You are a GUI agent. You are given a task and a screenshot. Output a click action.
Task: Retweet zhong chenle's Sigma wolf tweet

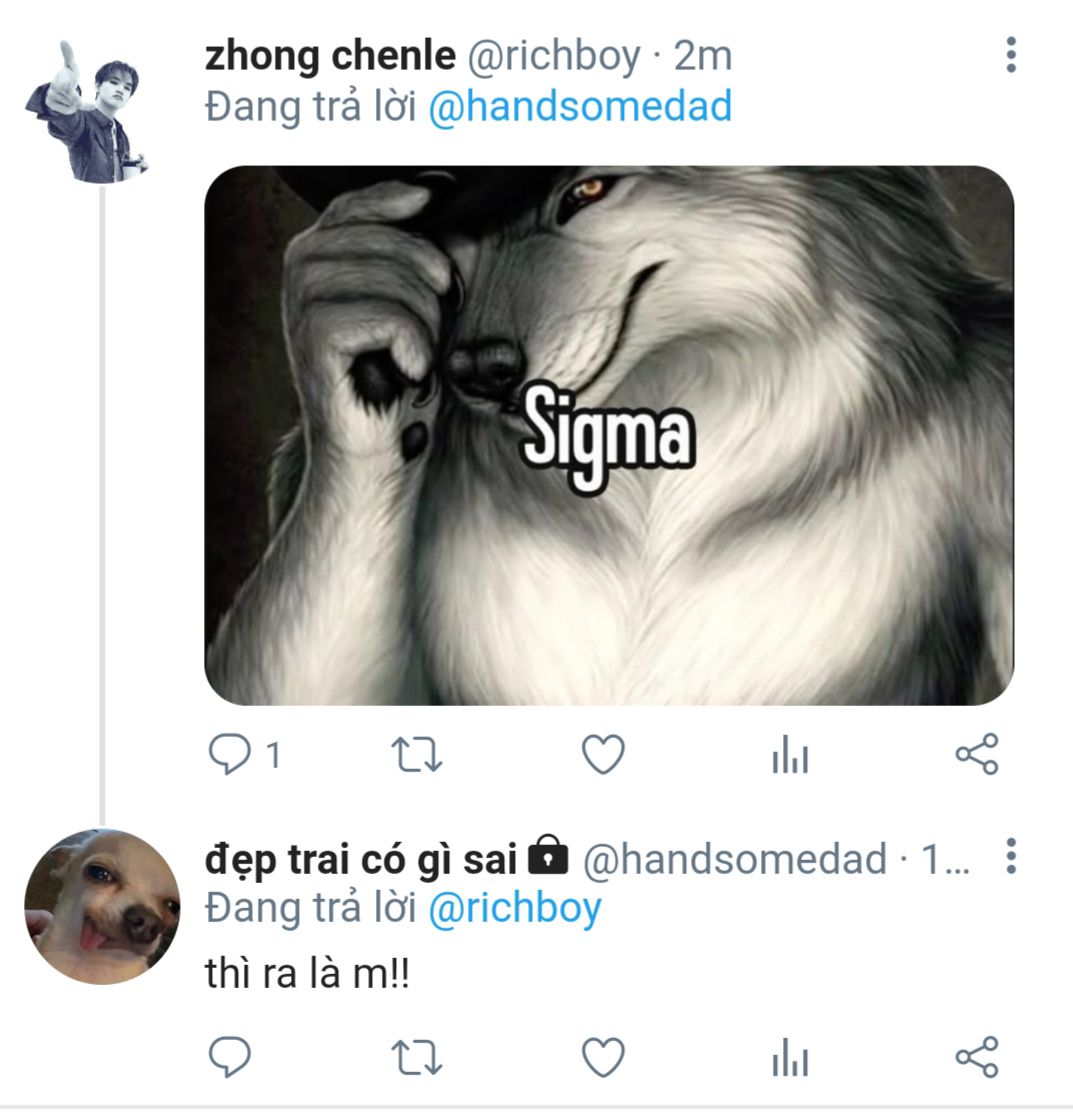pos(416,755)
